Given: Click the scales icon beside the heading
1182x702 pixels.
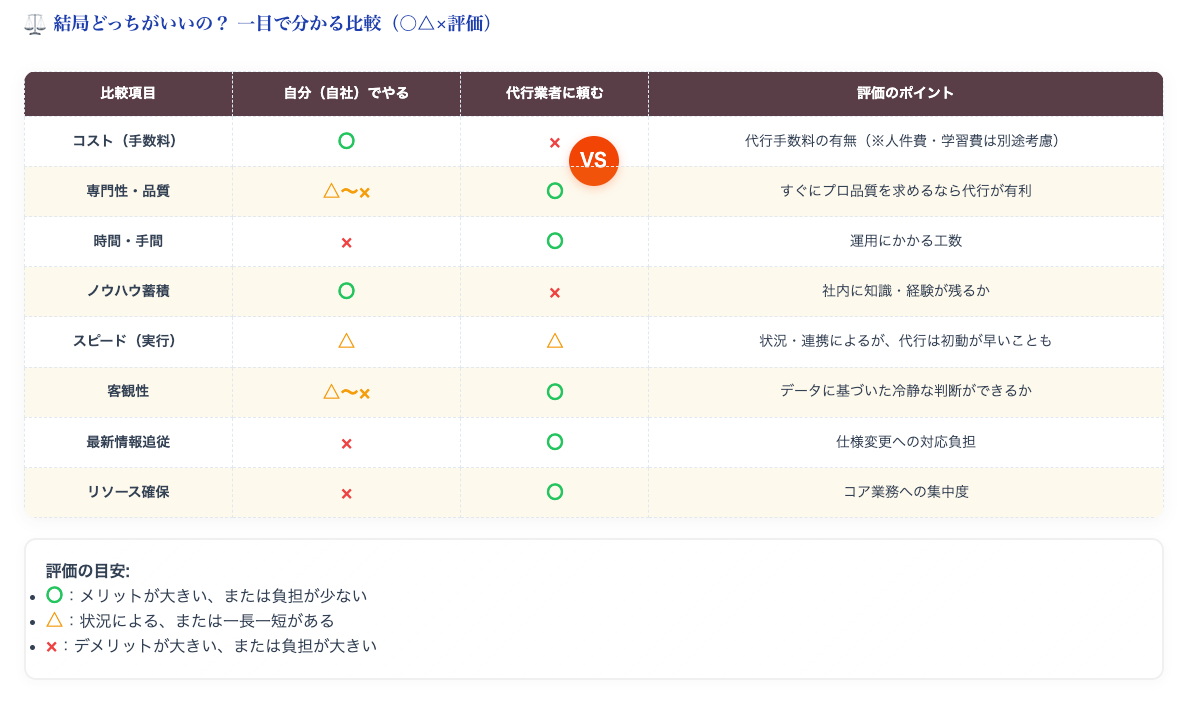Looking at the screenshot, I should (35, 24).
